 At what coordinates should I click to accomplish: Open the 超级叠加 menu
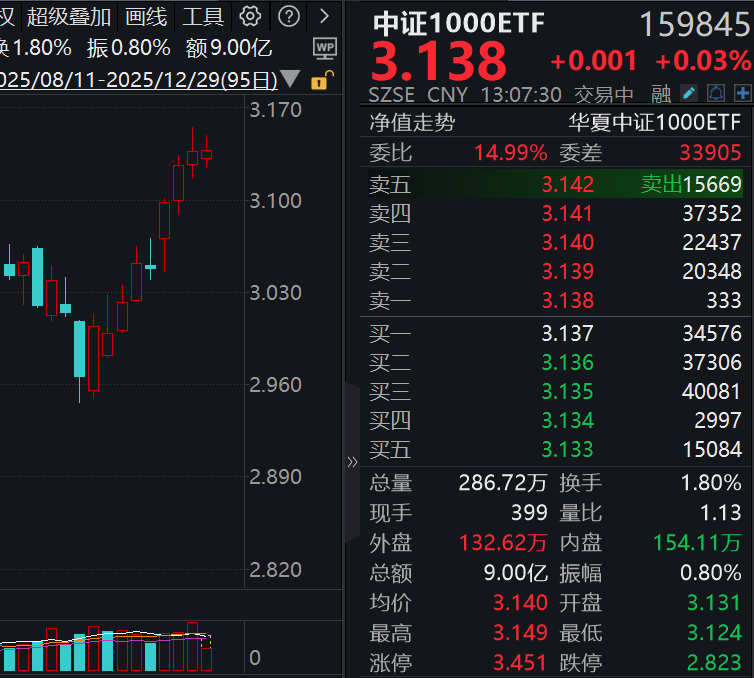point(69,16)
